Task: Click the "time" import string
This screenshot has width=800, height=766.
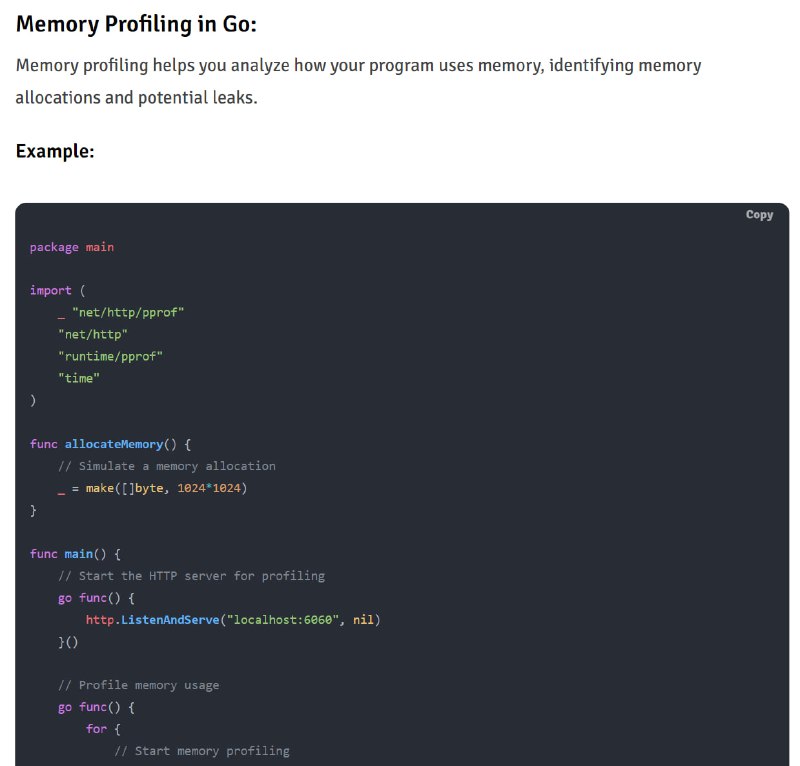Action: tap(79, 378)
